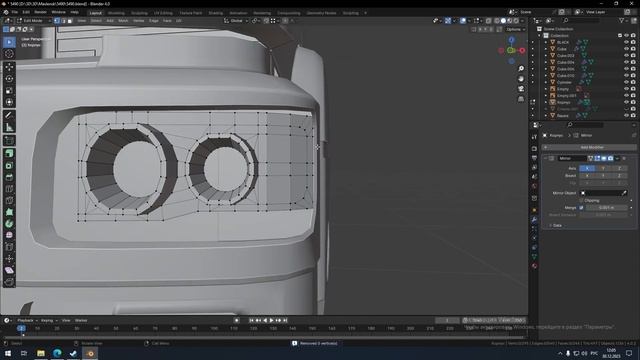Toggle camera view icon in viewport

[521, 89]
